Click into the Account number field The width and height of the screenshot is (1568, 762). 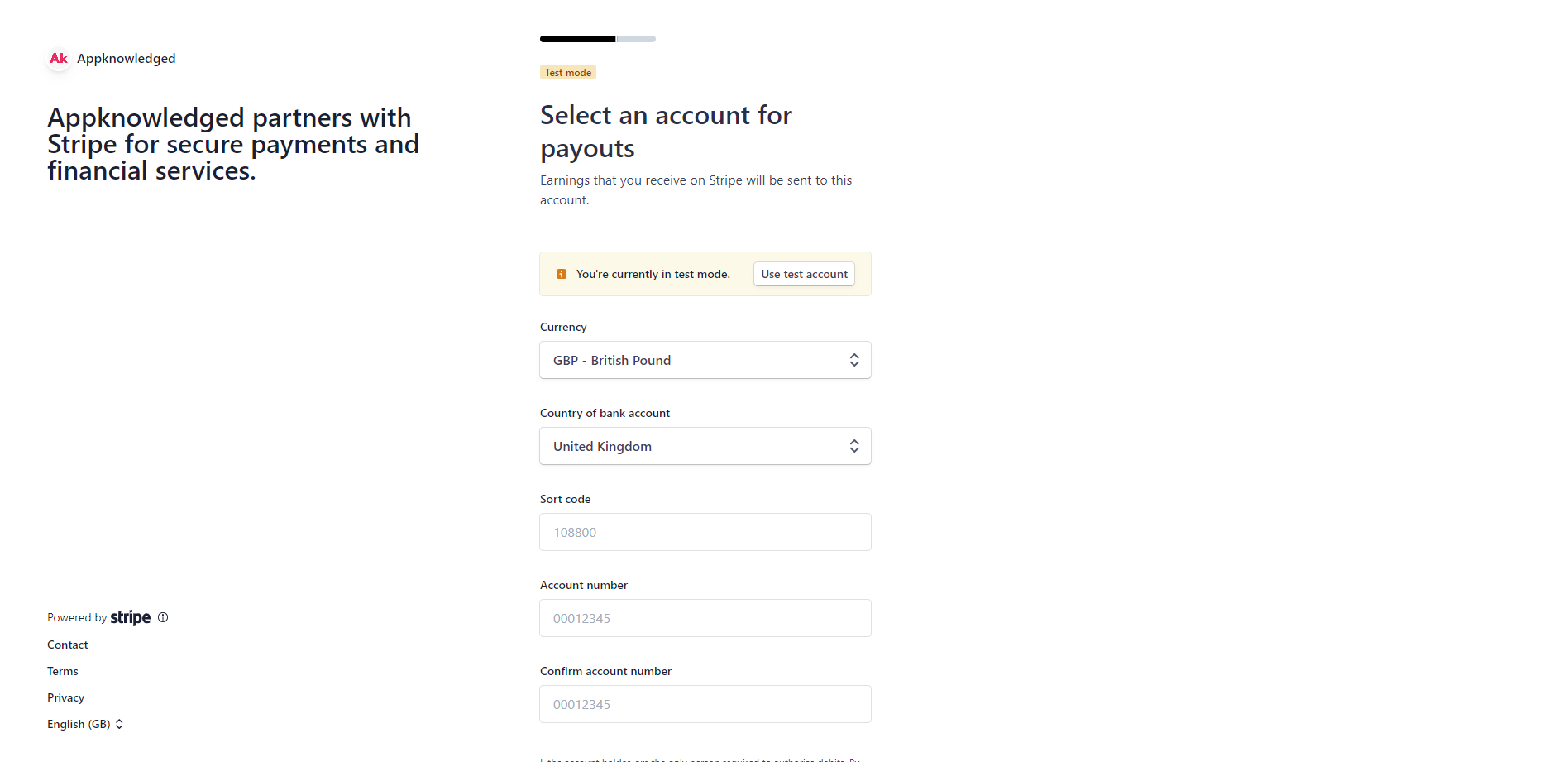pyautogui.click(x=705, y=618)
